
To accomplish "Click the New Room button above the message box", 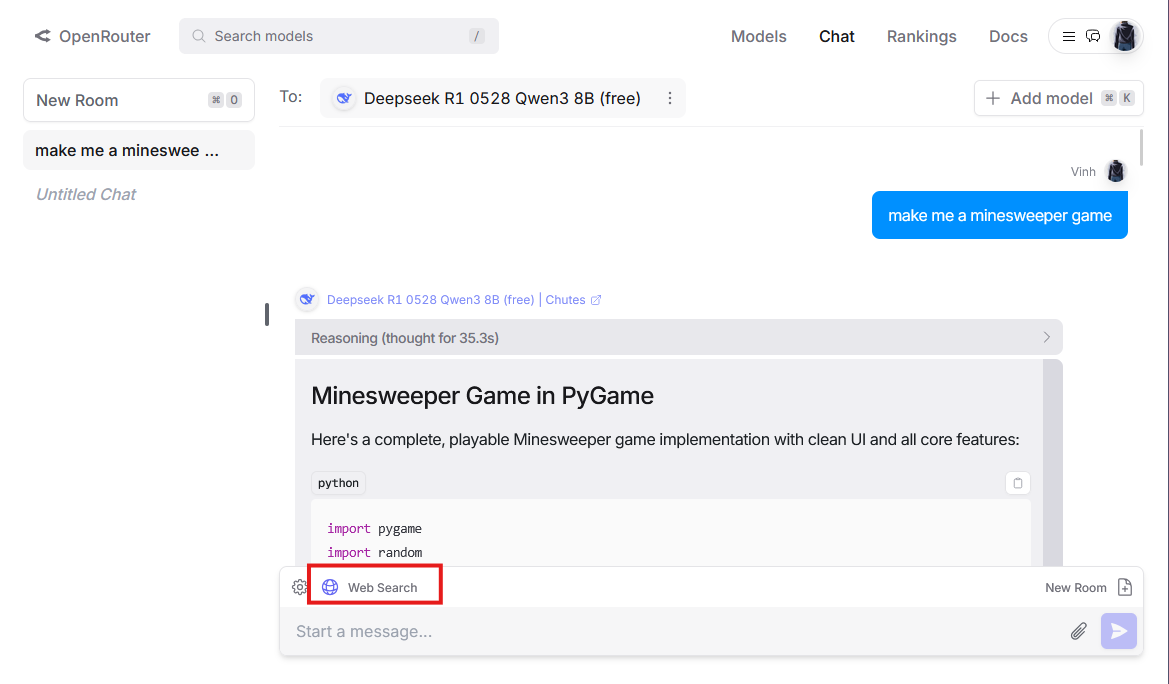I will (x=1088, y=587).
